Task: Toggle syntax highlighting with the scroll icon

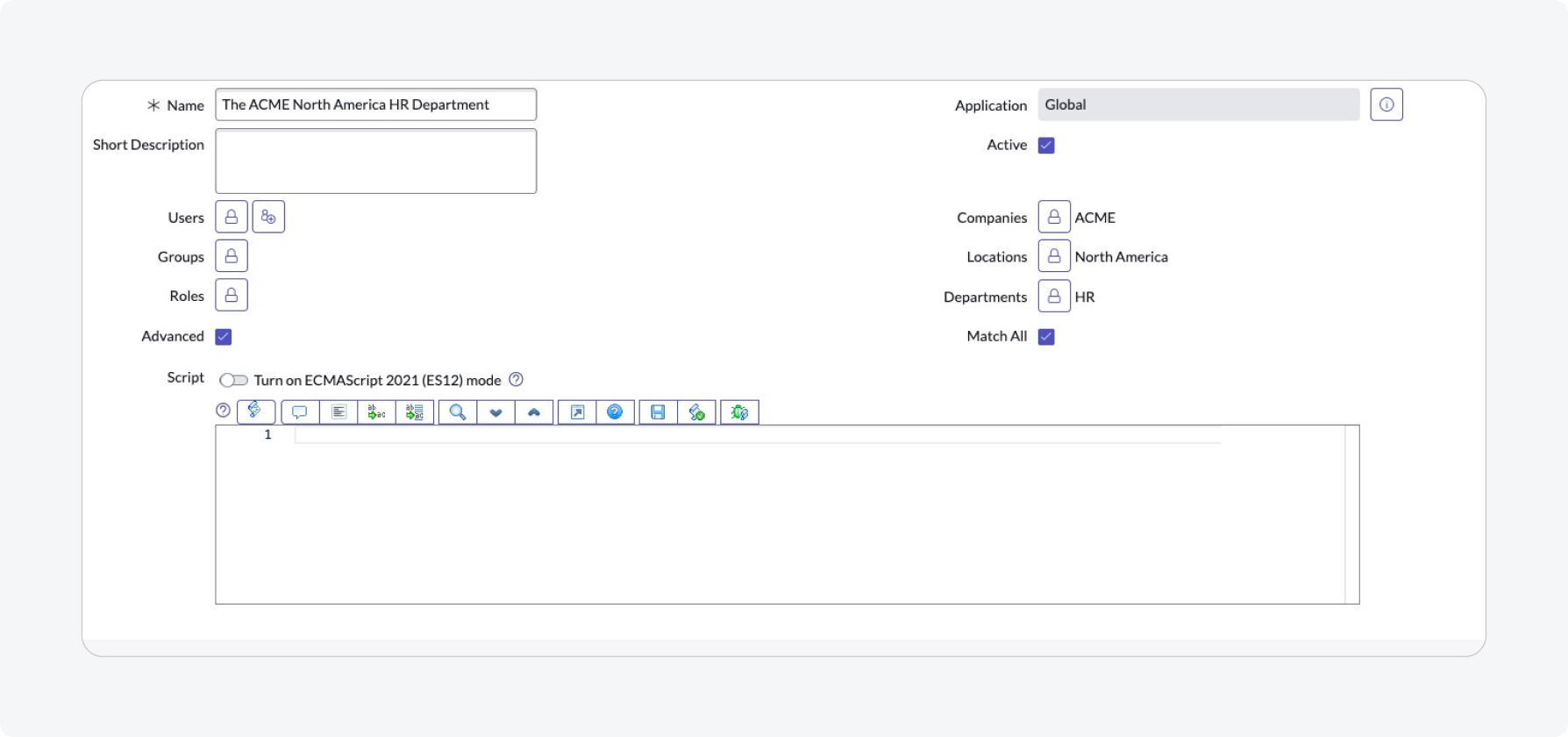Action: point(256,411)
